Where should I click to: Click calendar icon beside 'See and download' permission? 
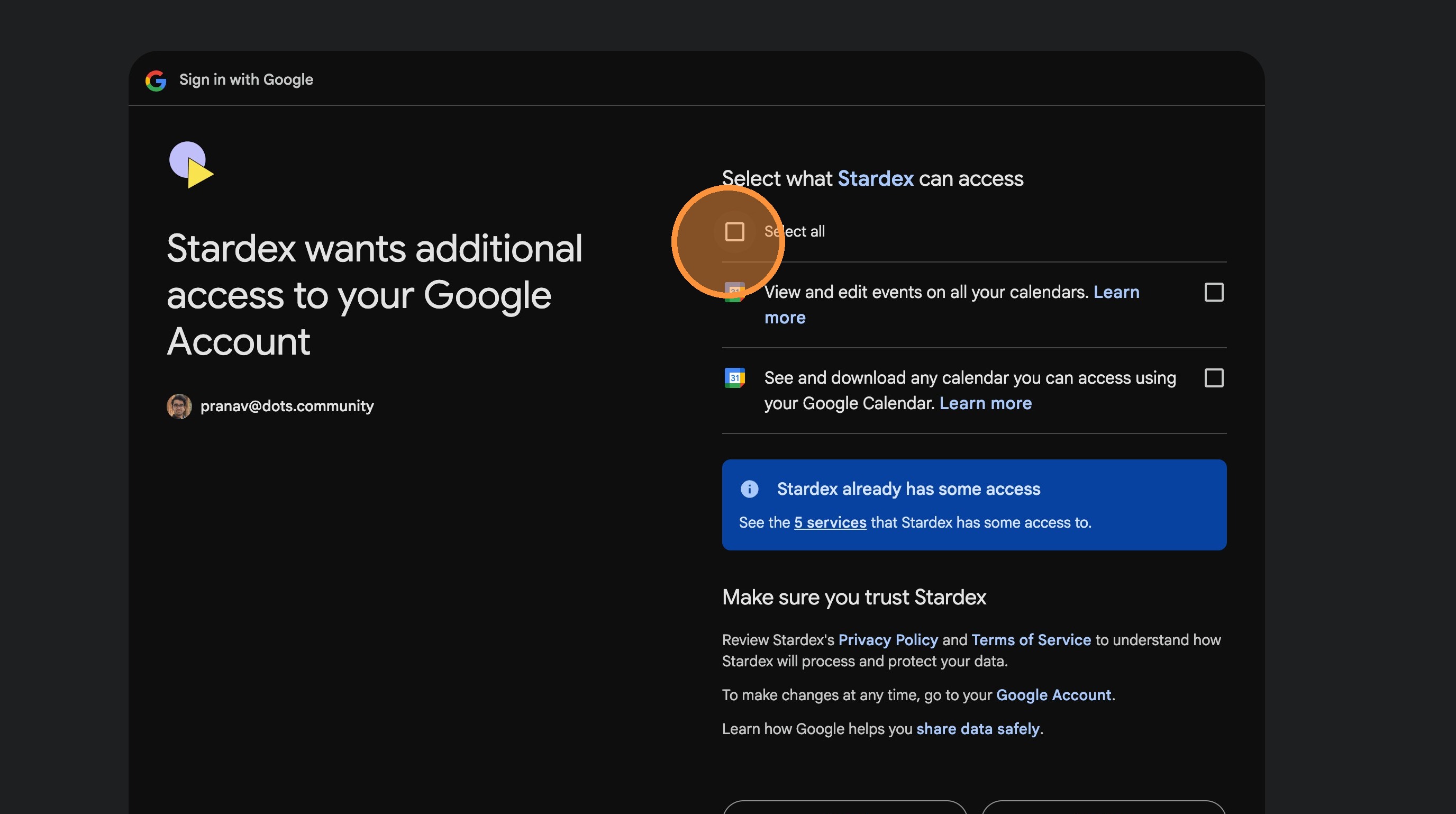tap(734, 377)
